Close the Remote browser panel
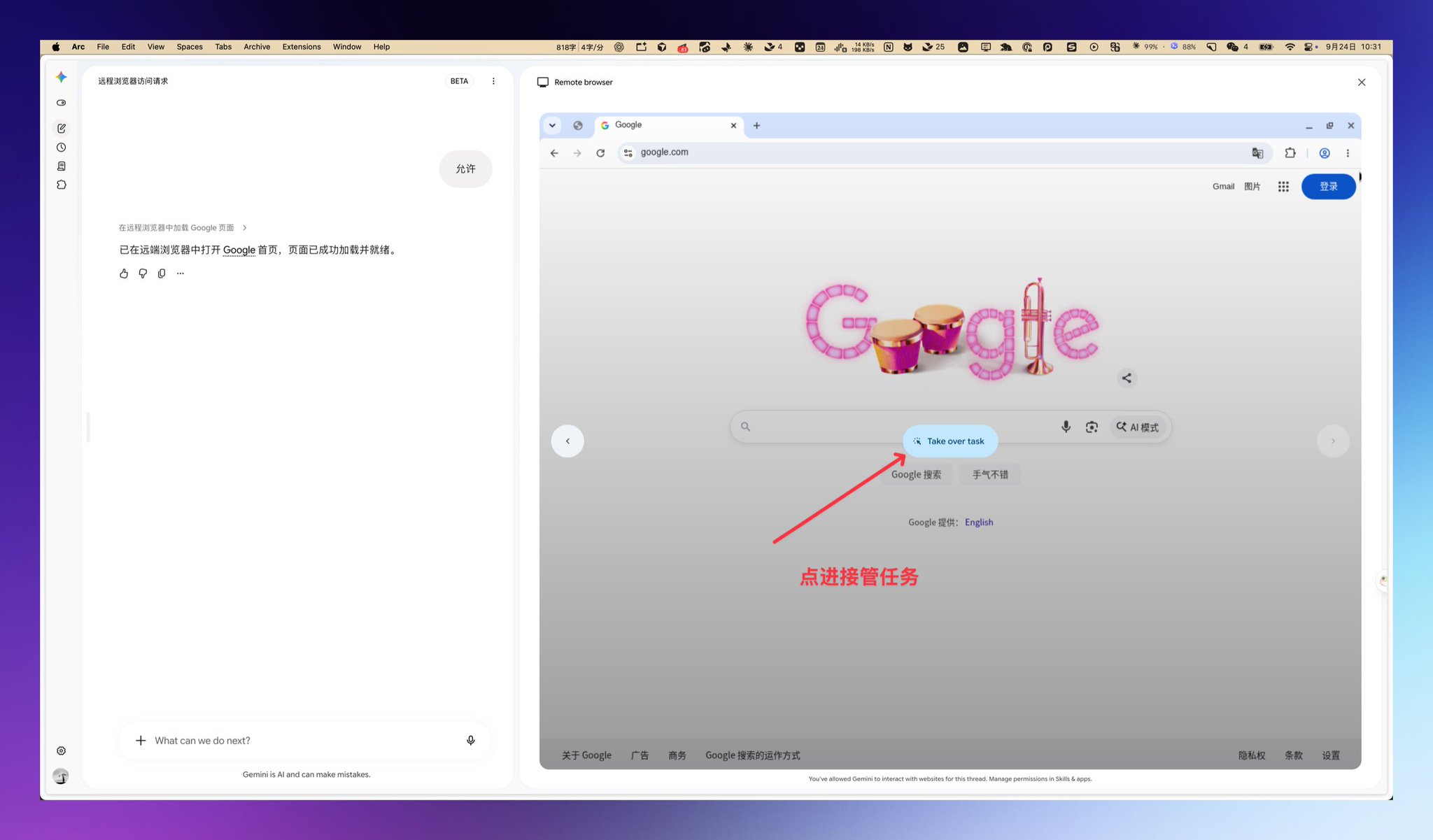This screenshot has width=1433, height=840. coord(1361,82)
